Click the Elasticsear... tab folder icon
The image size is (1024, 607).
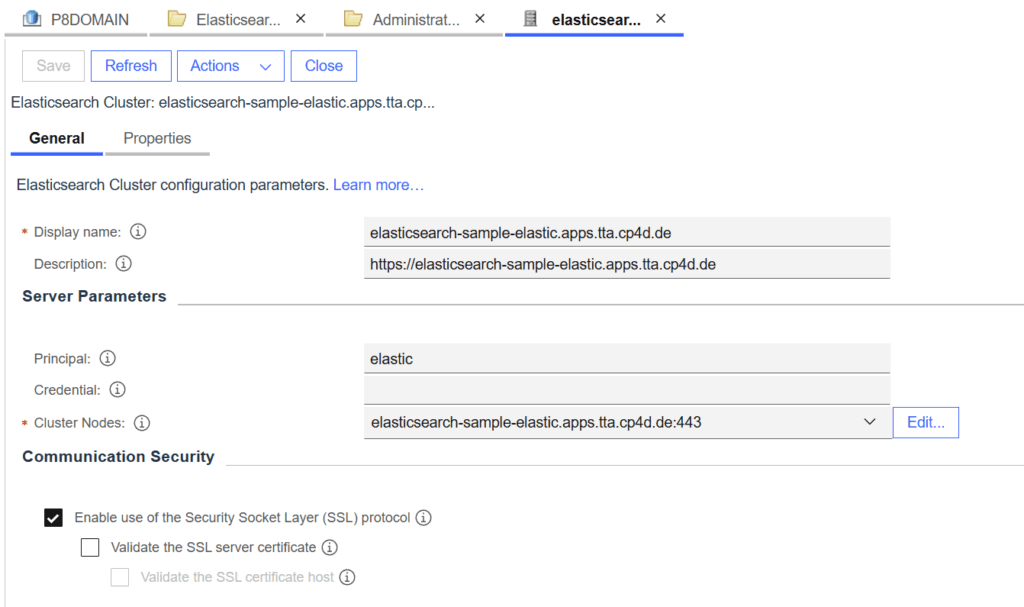(x=177, y=19)
